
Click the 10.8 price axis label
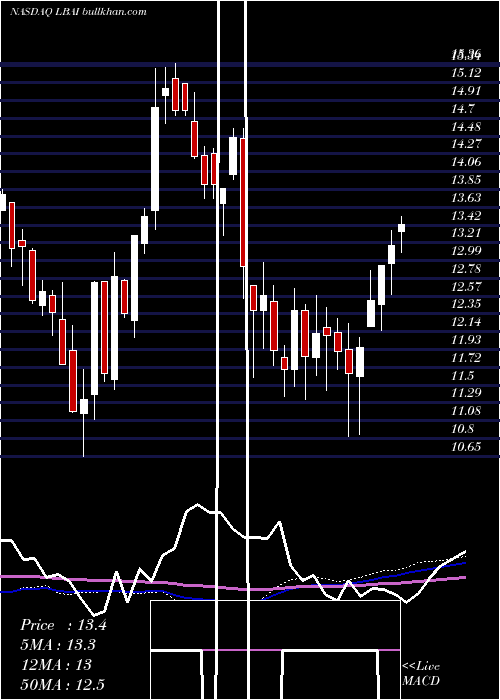(463, 428)
